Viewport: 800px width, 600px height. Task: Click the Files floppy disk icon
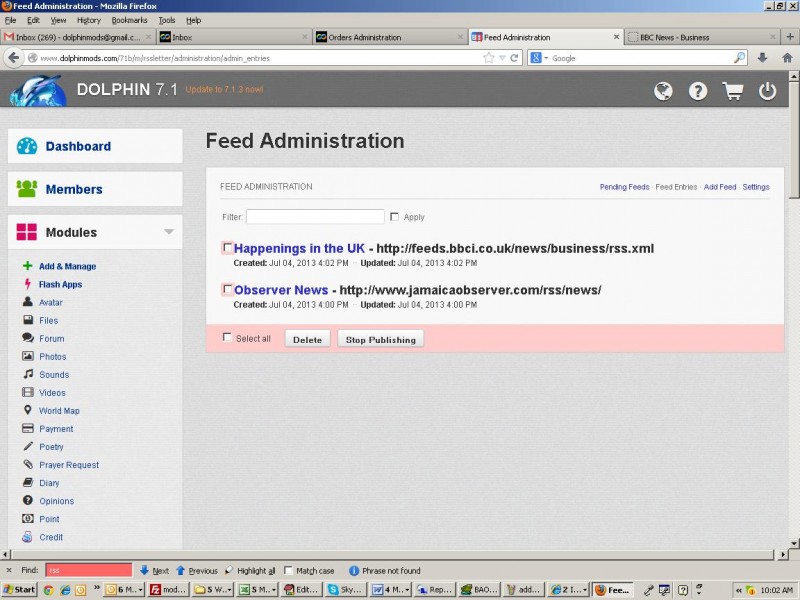pyautogui.click(x=28, y=320)
